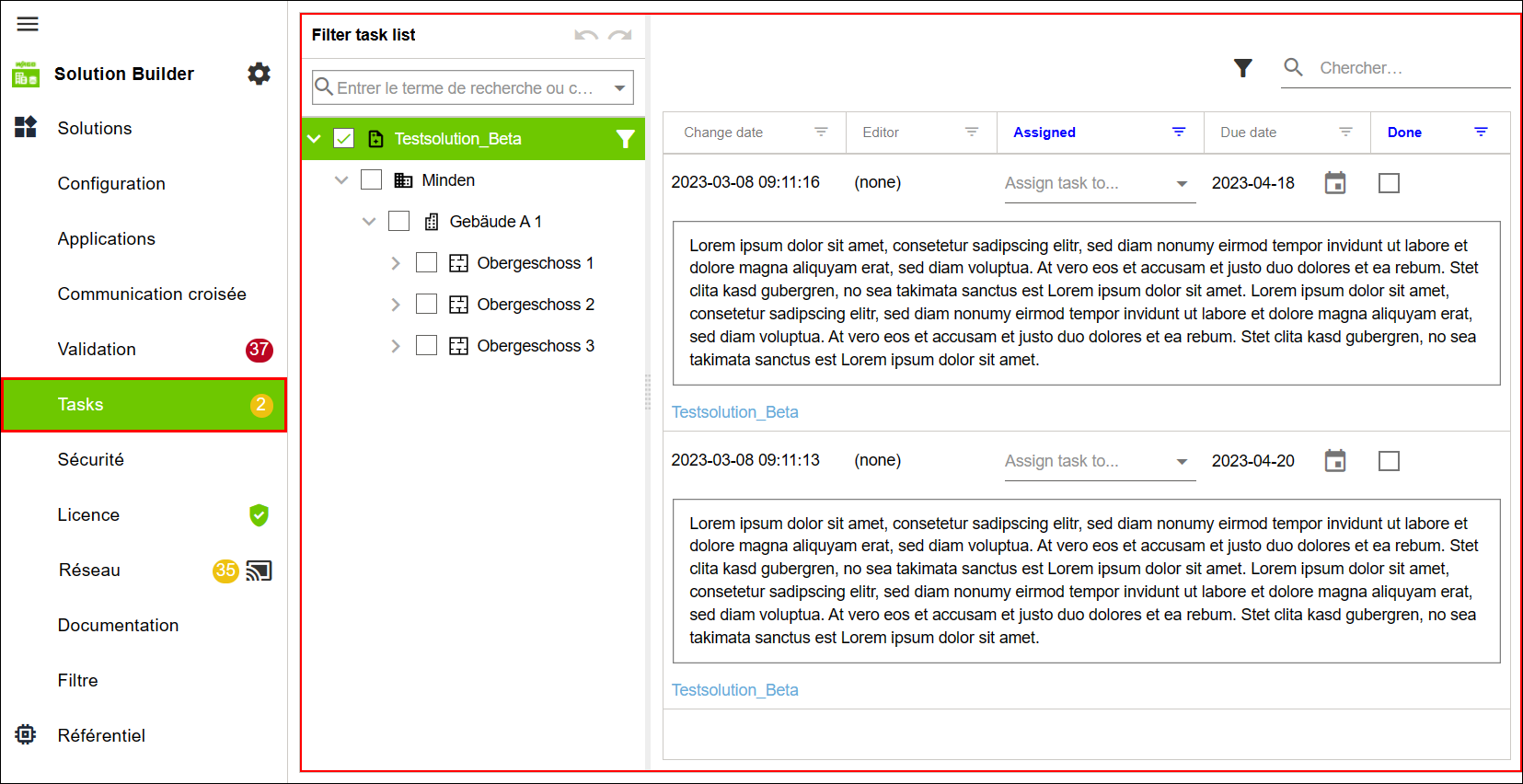Click the Due date column filter icon
The width and height of the screenshot is (1523, 784).
pos(1345,133)
